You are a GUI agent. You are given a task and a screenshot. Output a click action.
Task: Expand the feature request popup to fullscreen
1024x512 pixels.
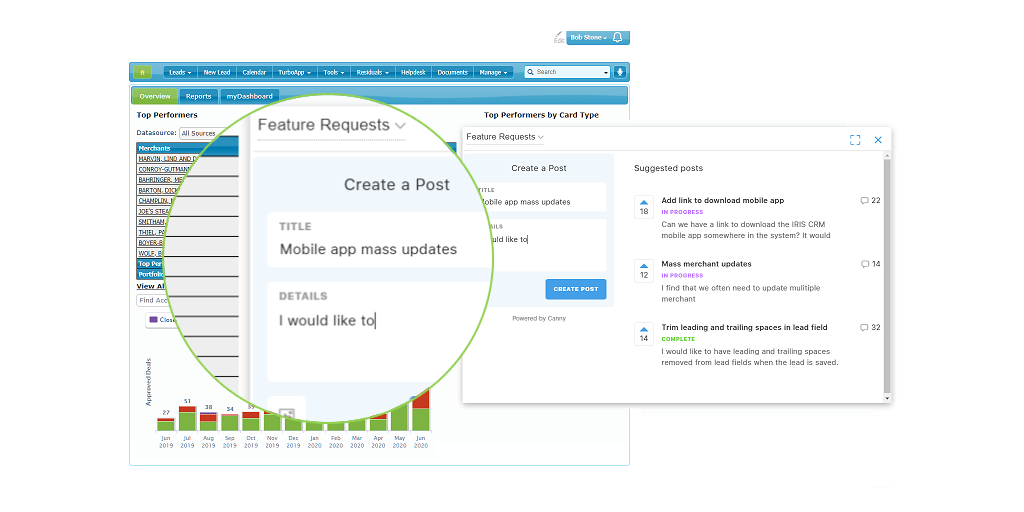855,140
